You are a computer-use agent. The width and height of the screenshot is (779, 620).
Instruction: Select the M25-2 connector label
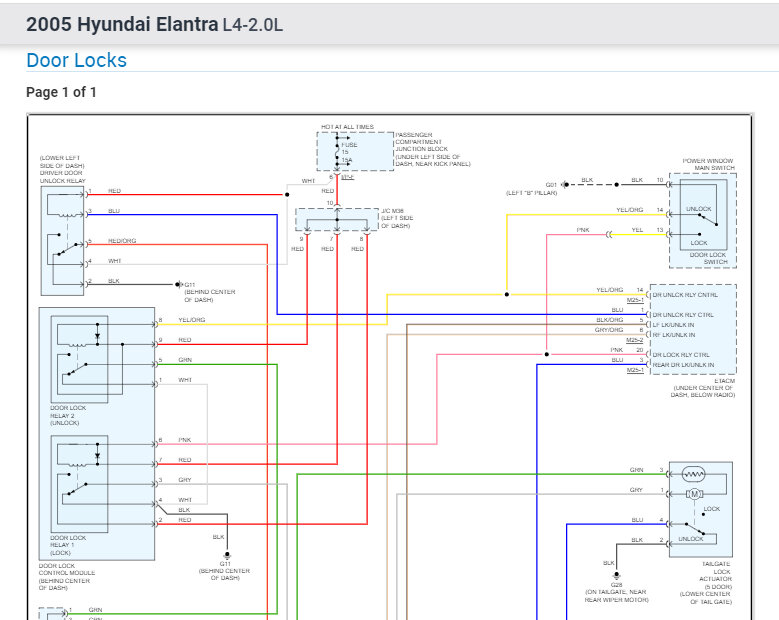(634, 340)
